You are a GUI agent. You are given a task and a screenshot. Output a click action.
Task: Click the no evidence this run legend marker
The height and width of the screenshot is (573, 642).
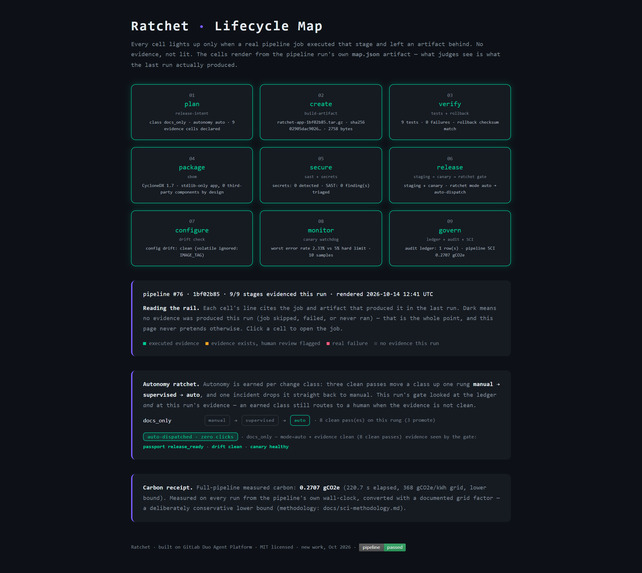coord(375,343)
